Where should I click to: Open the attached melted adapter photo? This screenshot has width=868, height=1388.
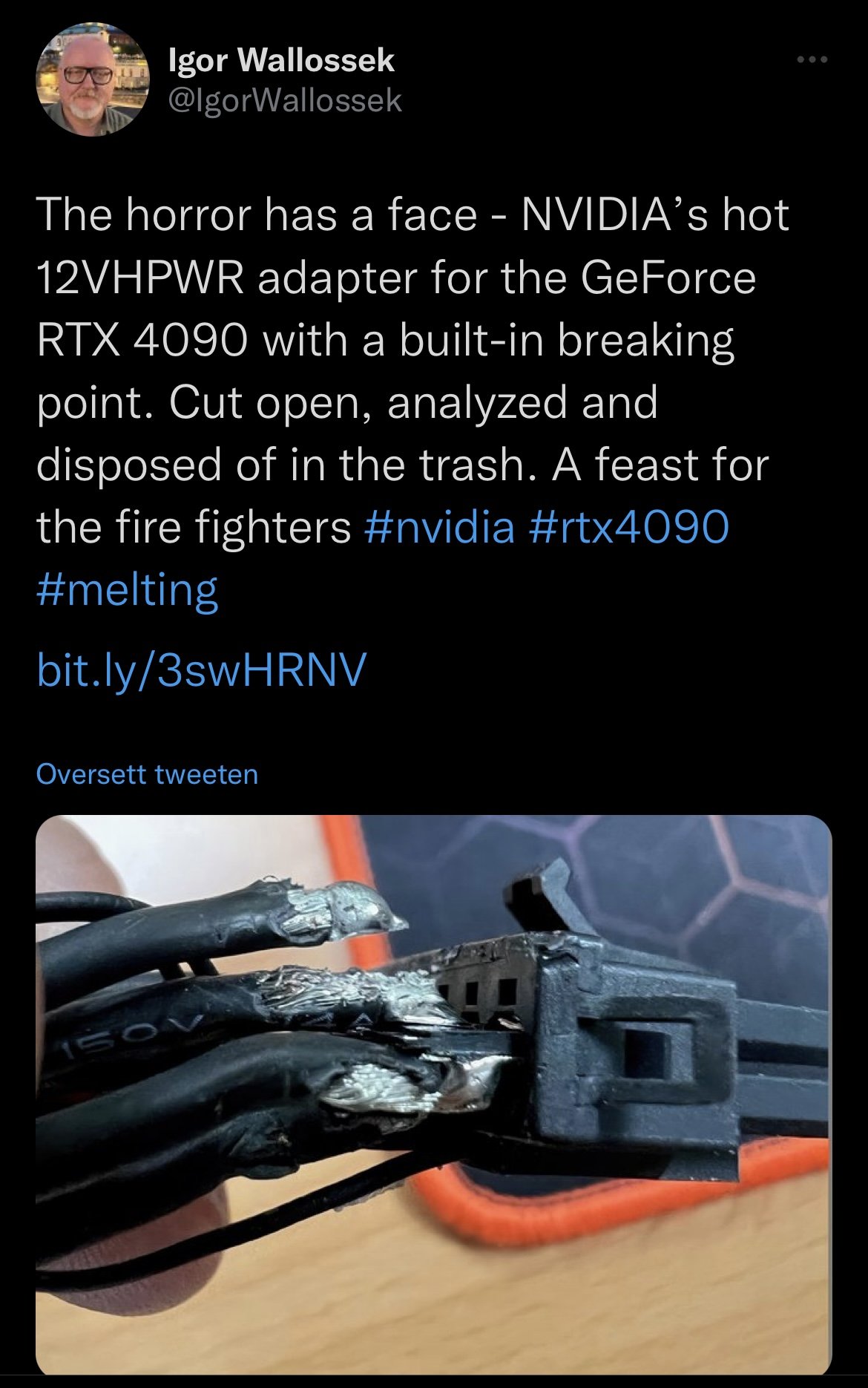pyautogui.click(x=434, y=1096)
